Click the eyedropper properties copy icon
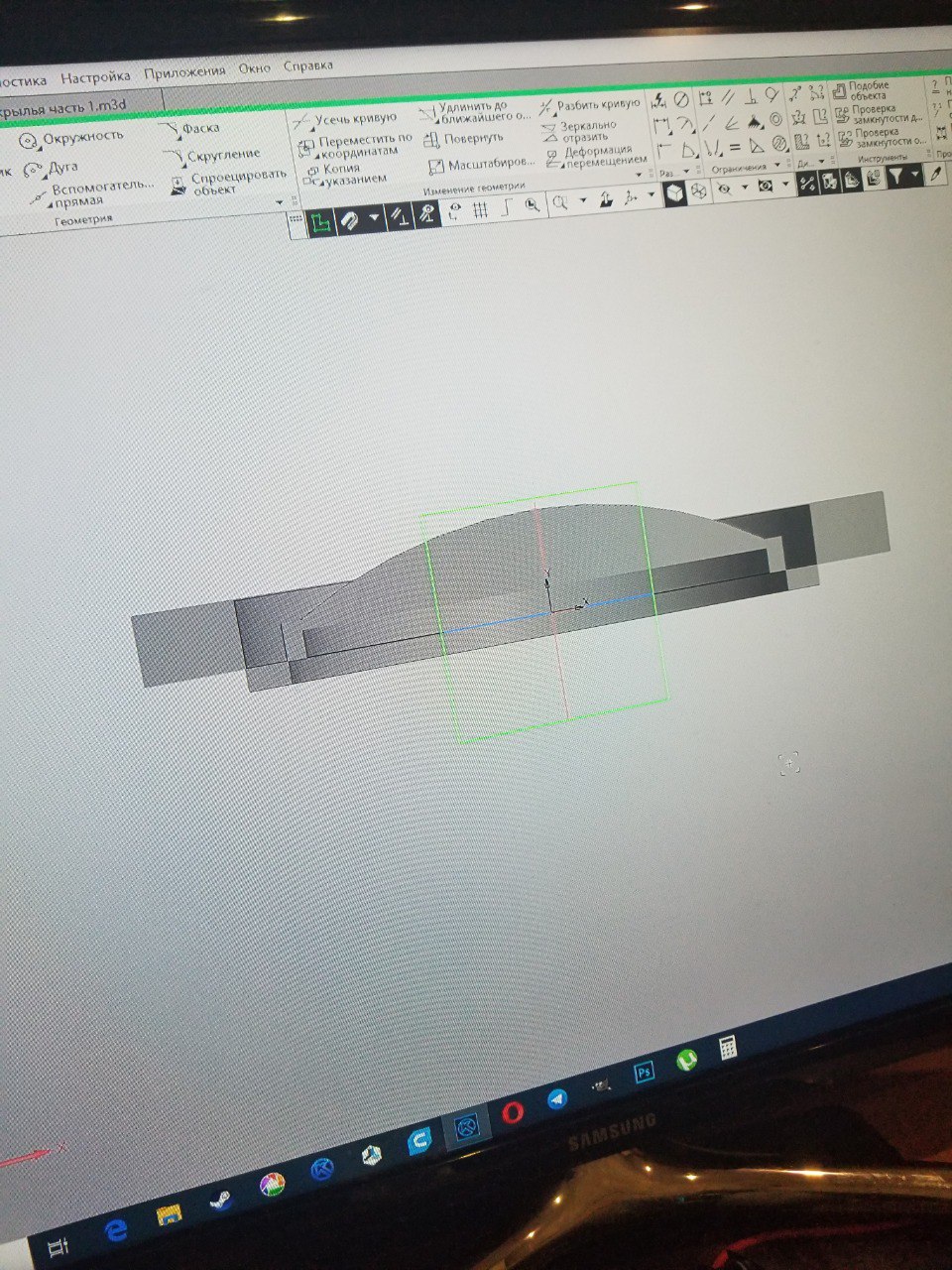Image resolution: width=952 pixels, height=1270 pixels. coord(936,174)
